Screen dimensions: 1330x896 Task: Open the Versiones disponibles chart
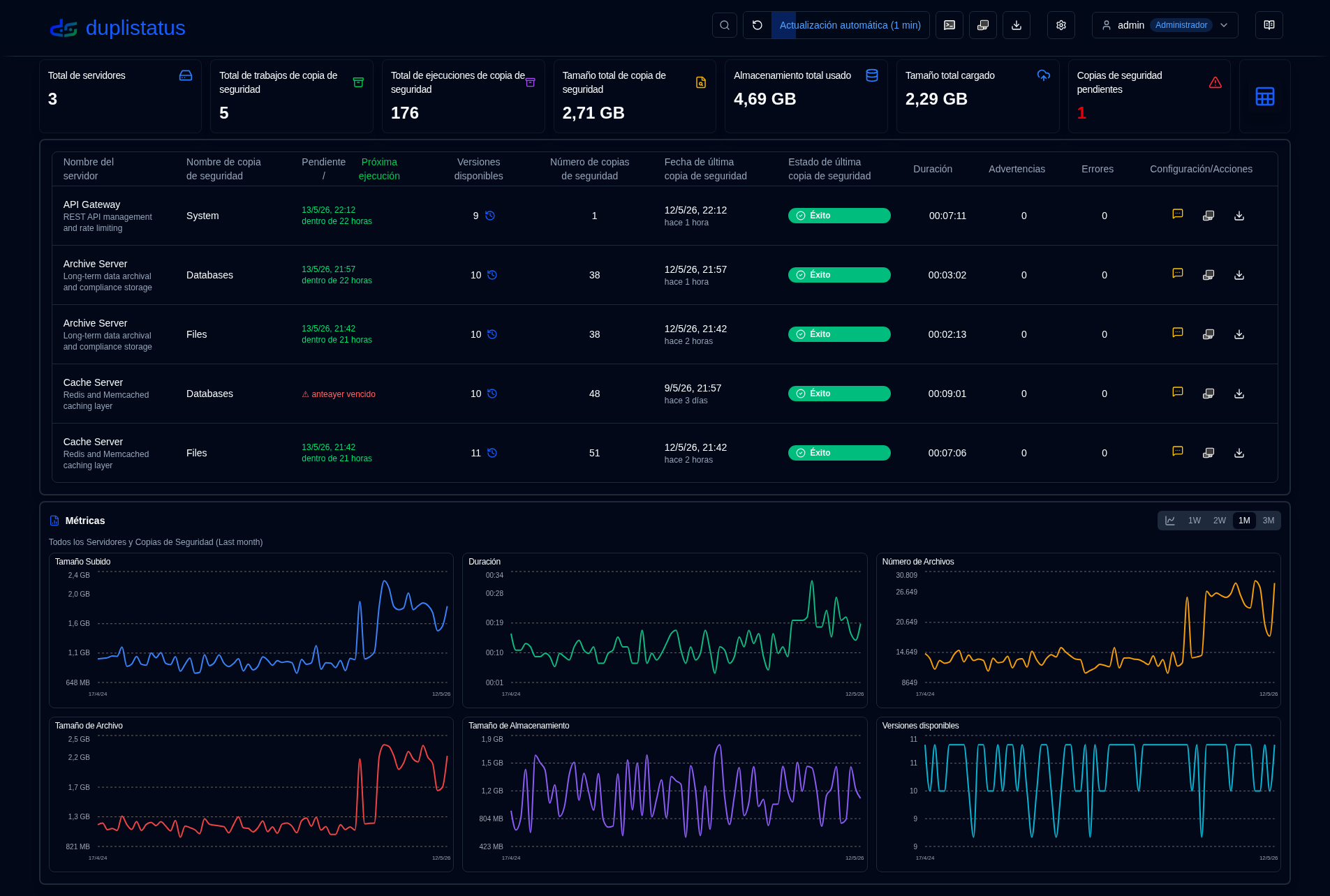click(x=1079, y=794)
